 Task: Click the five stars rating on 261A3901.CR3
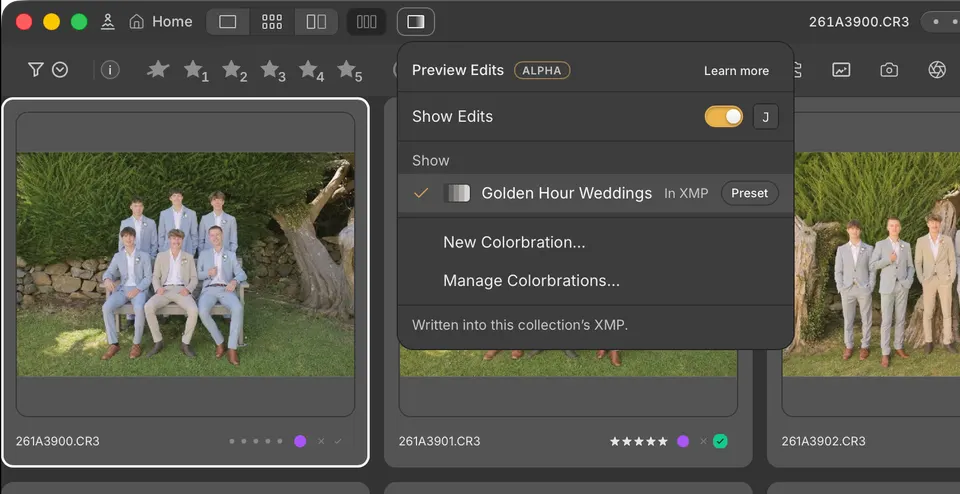point(639,441)
